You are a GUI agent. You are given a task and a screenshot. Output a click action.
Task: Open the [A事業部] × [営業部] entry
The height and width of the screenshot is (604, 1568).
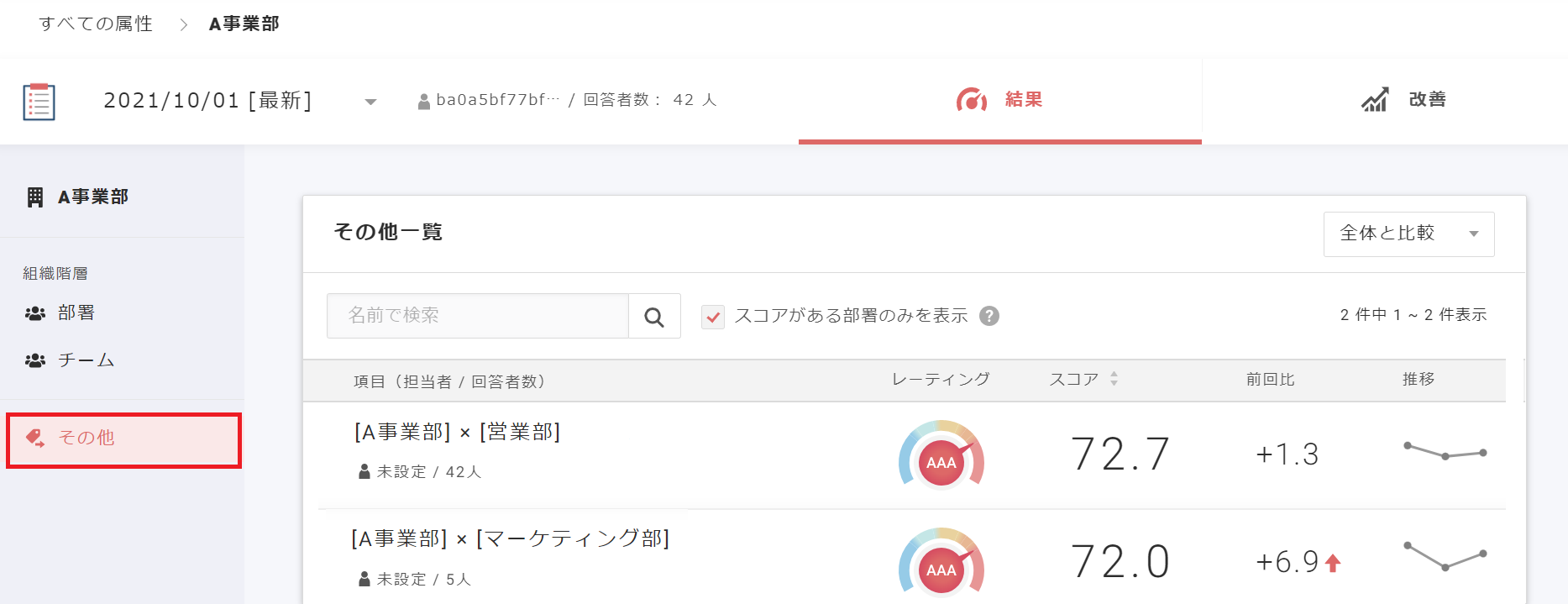[x=457, y=432]
